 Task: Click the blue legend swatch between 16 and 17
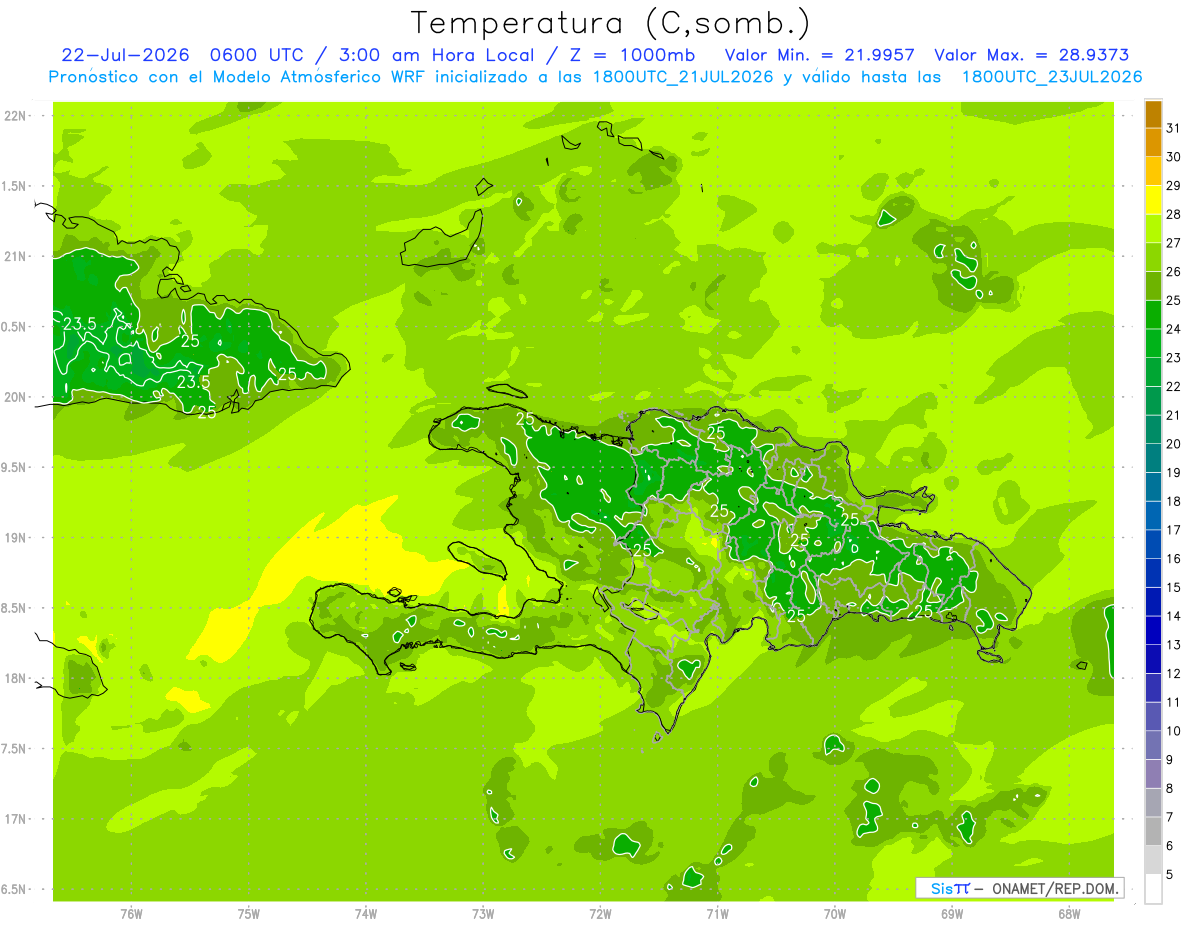[1153, 545]
